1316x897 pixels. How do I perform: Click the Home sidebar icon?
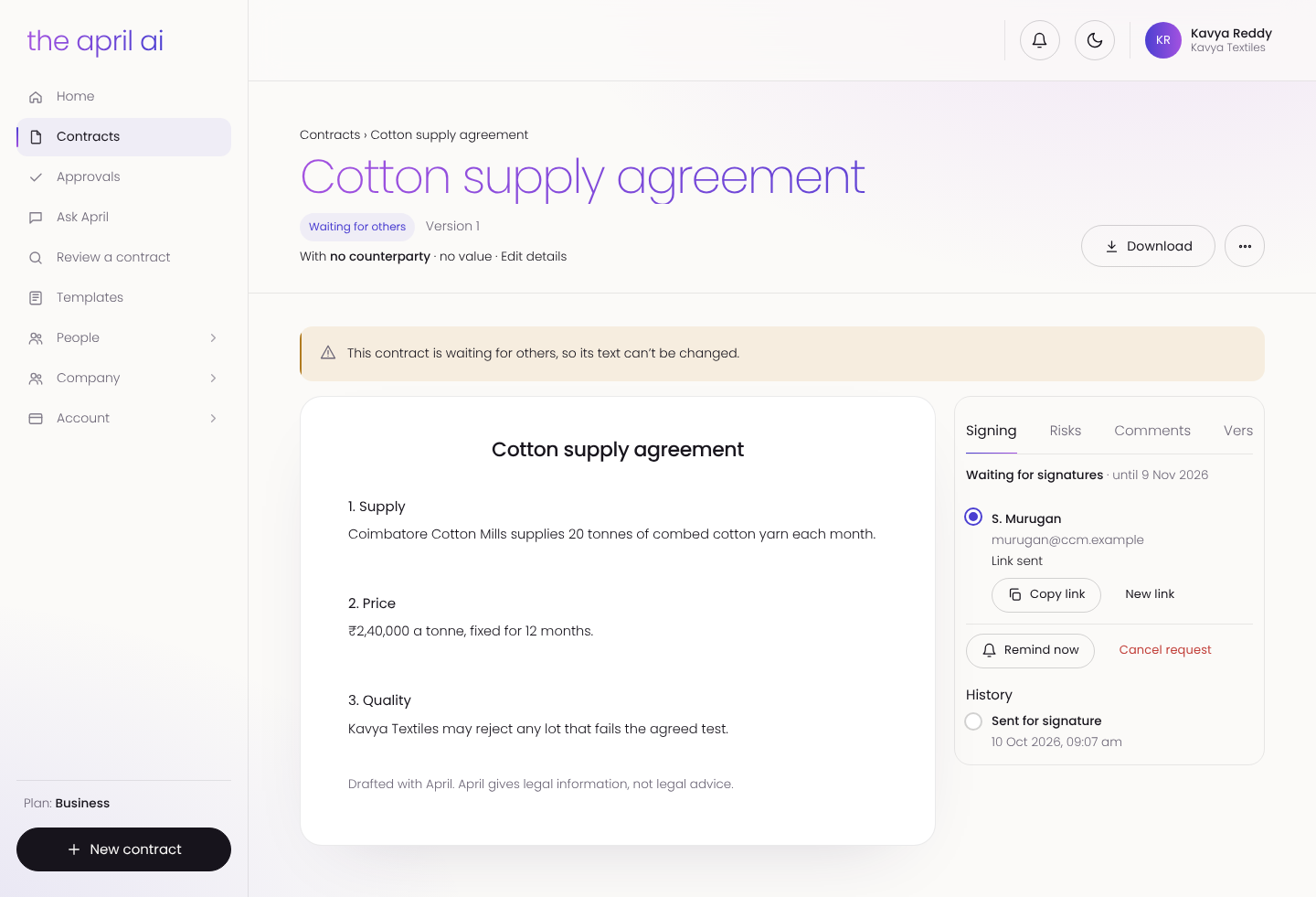(36, 97)
